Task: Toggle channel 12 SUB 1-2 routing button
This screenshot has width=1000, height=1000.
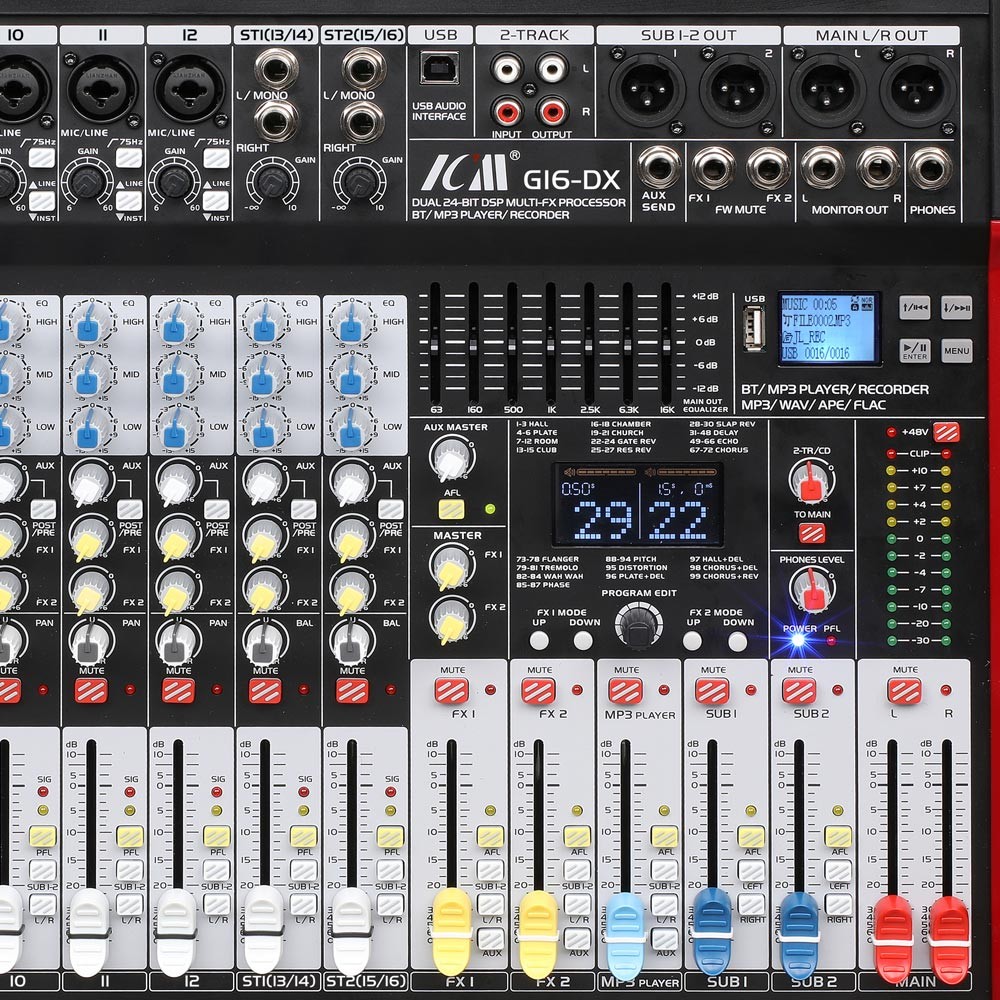Action: click(216, 870)
